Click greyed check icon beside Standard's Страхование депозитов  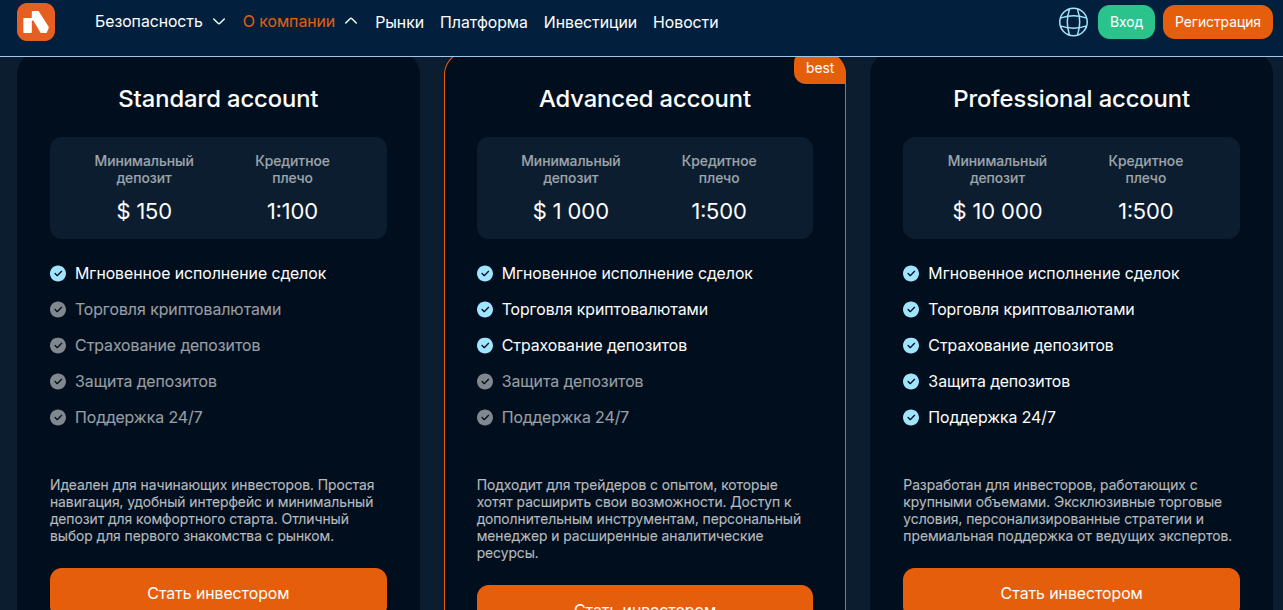[x=58, y=346]
